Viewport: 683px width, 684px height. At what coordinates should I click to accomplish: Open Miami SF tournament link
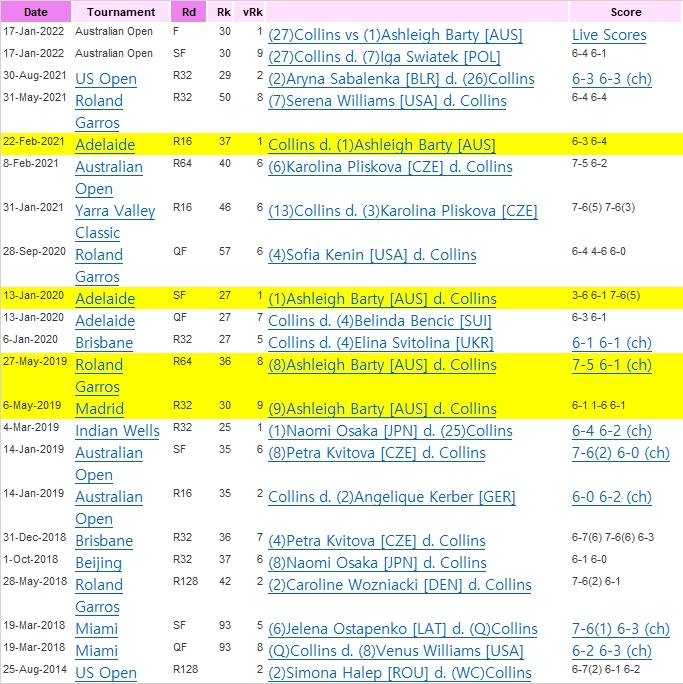point(96,629)
